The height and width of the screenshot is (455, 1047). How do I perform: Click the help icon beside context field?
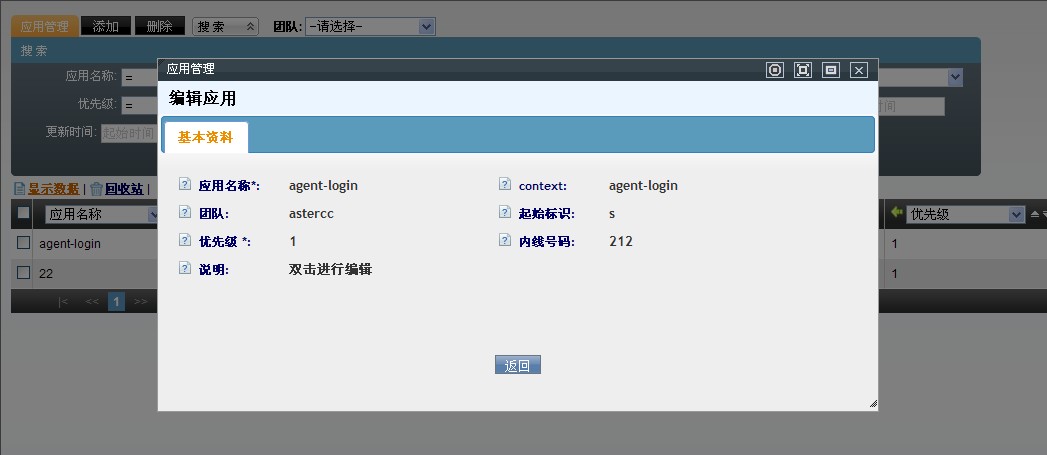coord(504,185)
